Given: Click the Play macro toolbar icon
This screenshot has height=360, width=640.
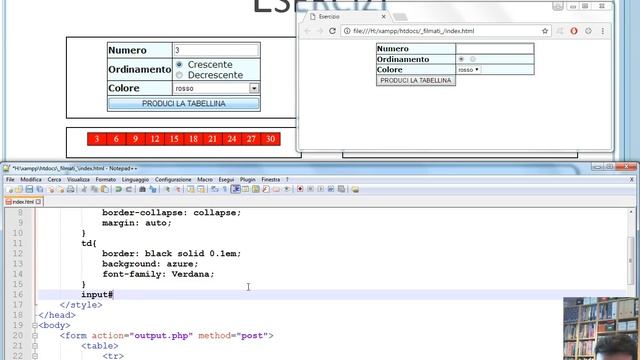Looking at the screenshot, I should [320, 189].
